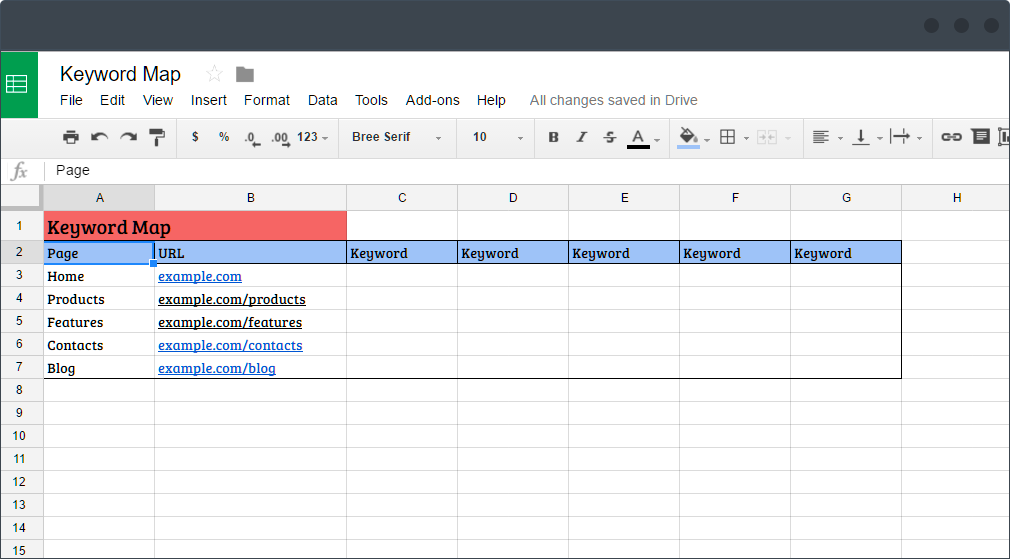The width and height of the screenshot is (1010, 560).
Task: Open the move-to-folder icon
Action: point(245,75)
